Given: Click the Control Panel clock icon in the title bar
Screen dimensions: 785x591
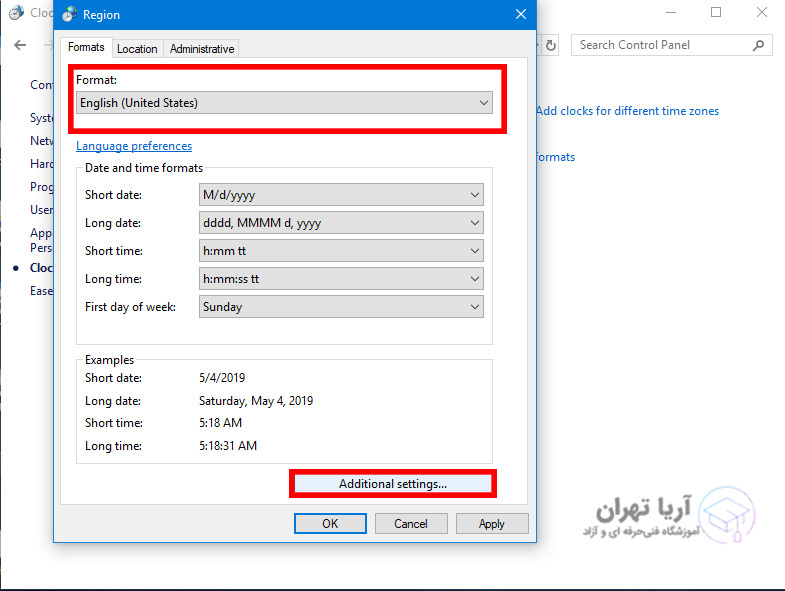Looking at the screenshot, I should tap(16, 13).
